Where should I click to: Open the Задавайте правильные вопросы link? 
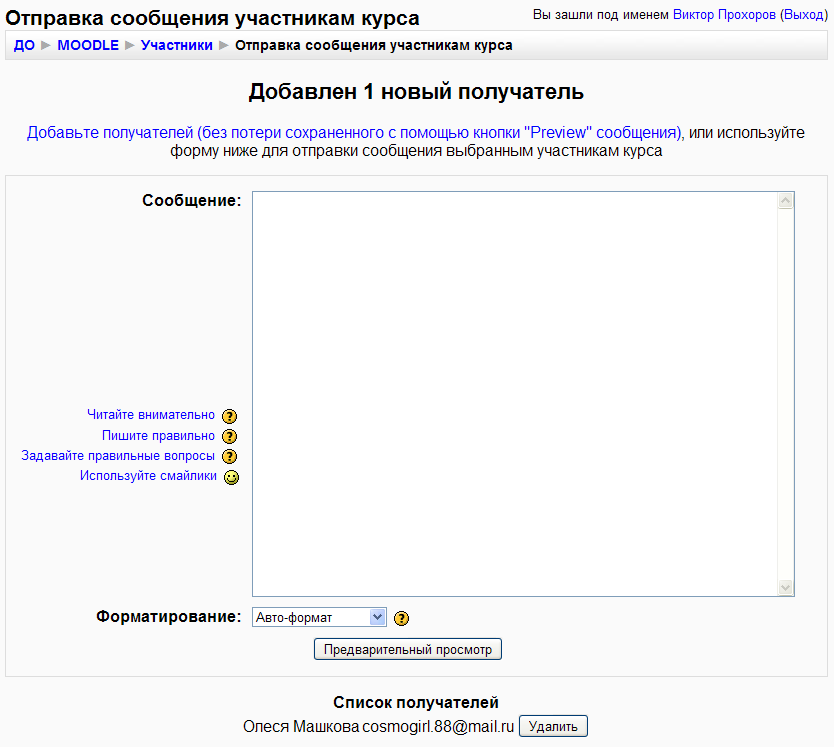point(118,455)
